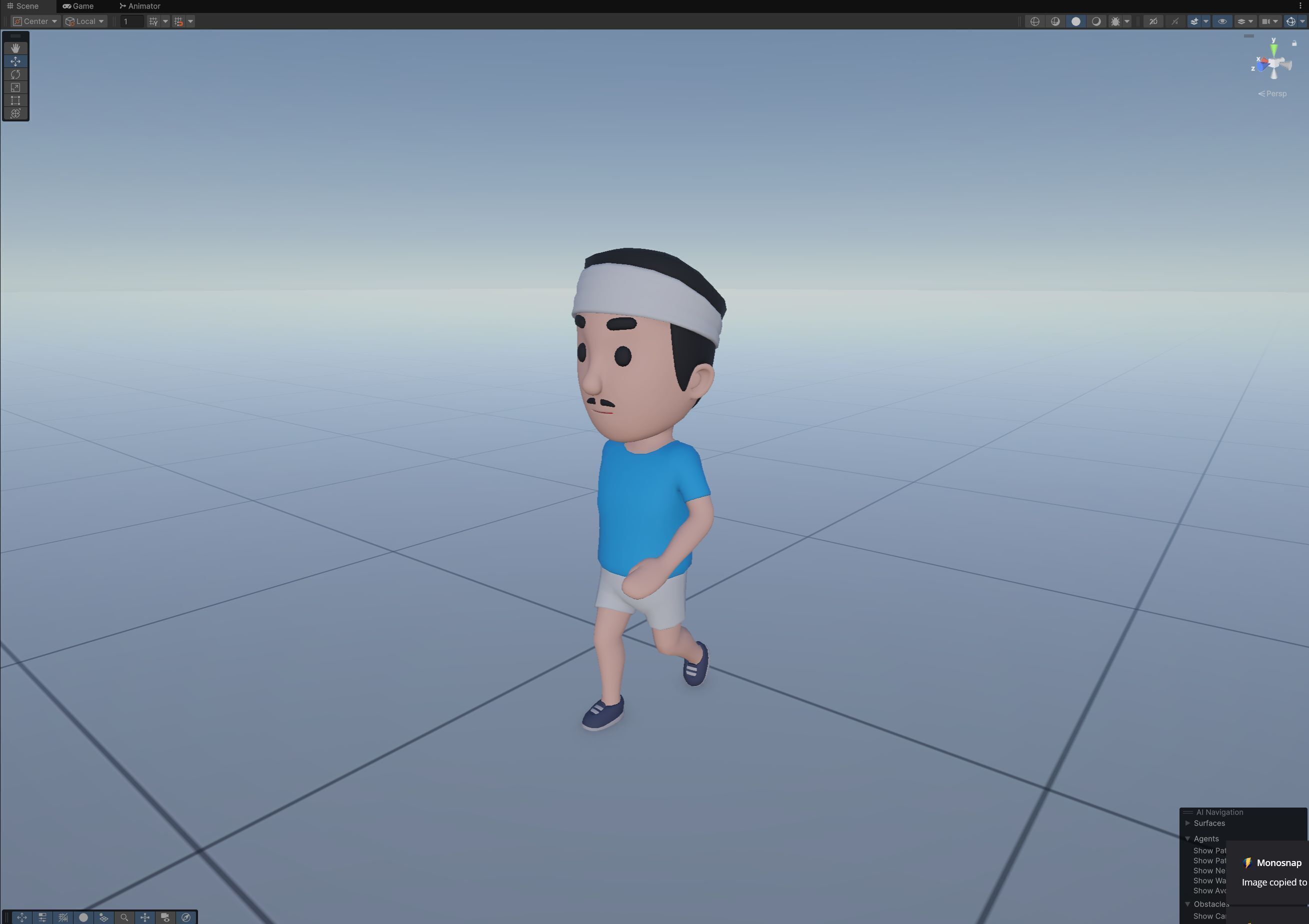Viewport: 1309px width, 924px height.
Task: Toggle 2D view mode
Action: [x=1153, y=21]
